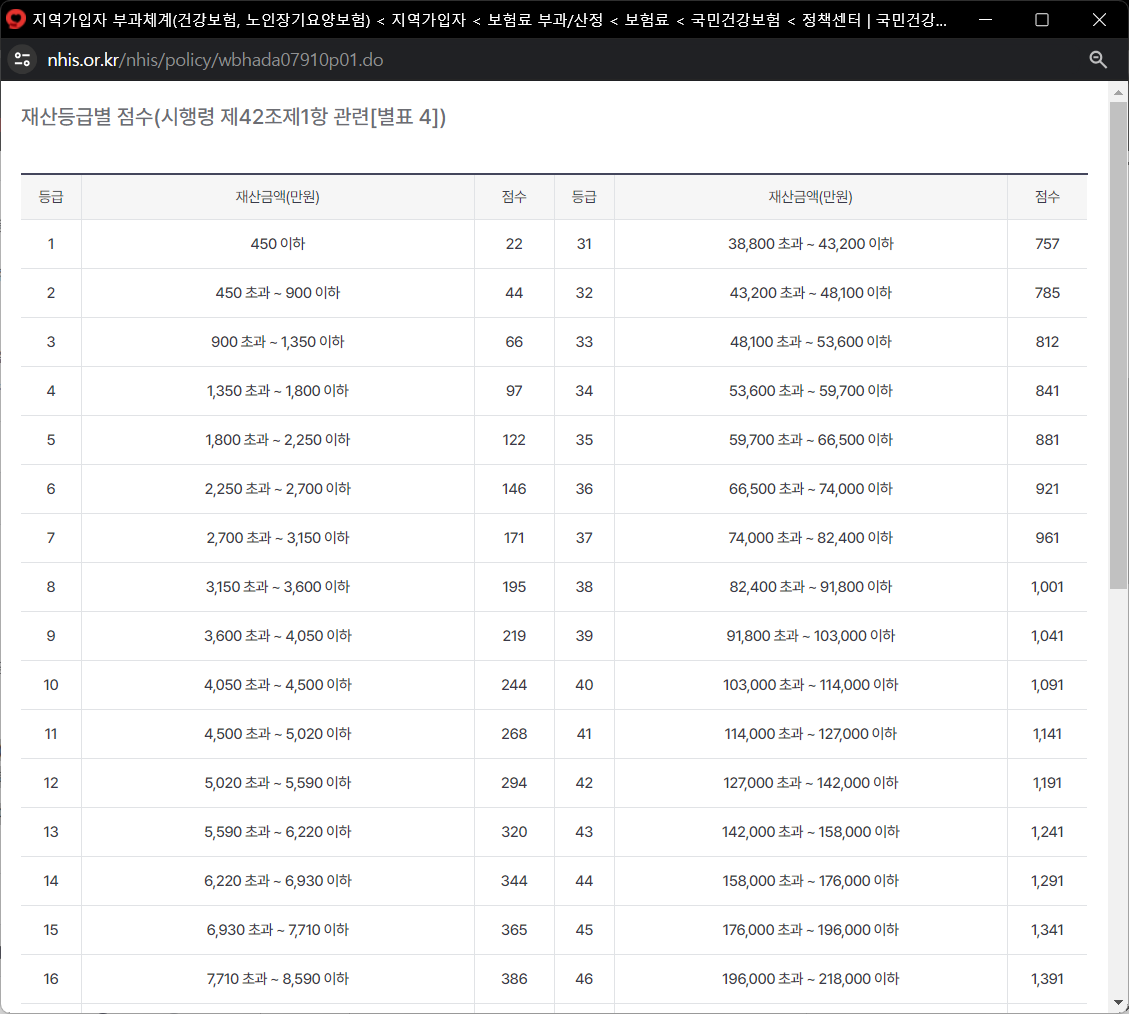This screenshot has height=1014, width=1129.
Task: Click the cell '6,930 초과 ~ 7,710 이하'
Action: 278,930
